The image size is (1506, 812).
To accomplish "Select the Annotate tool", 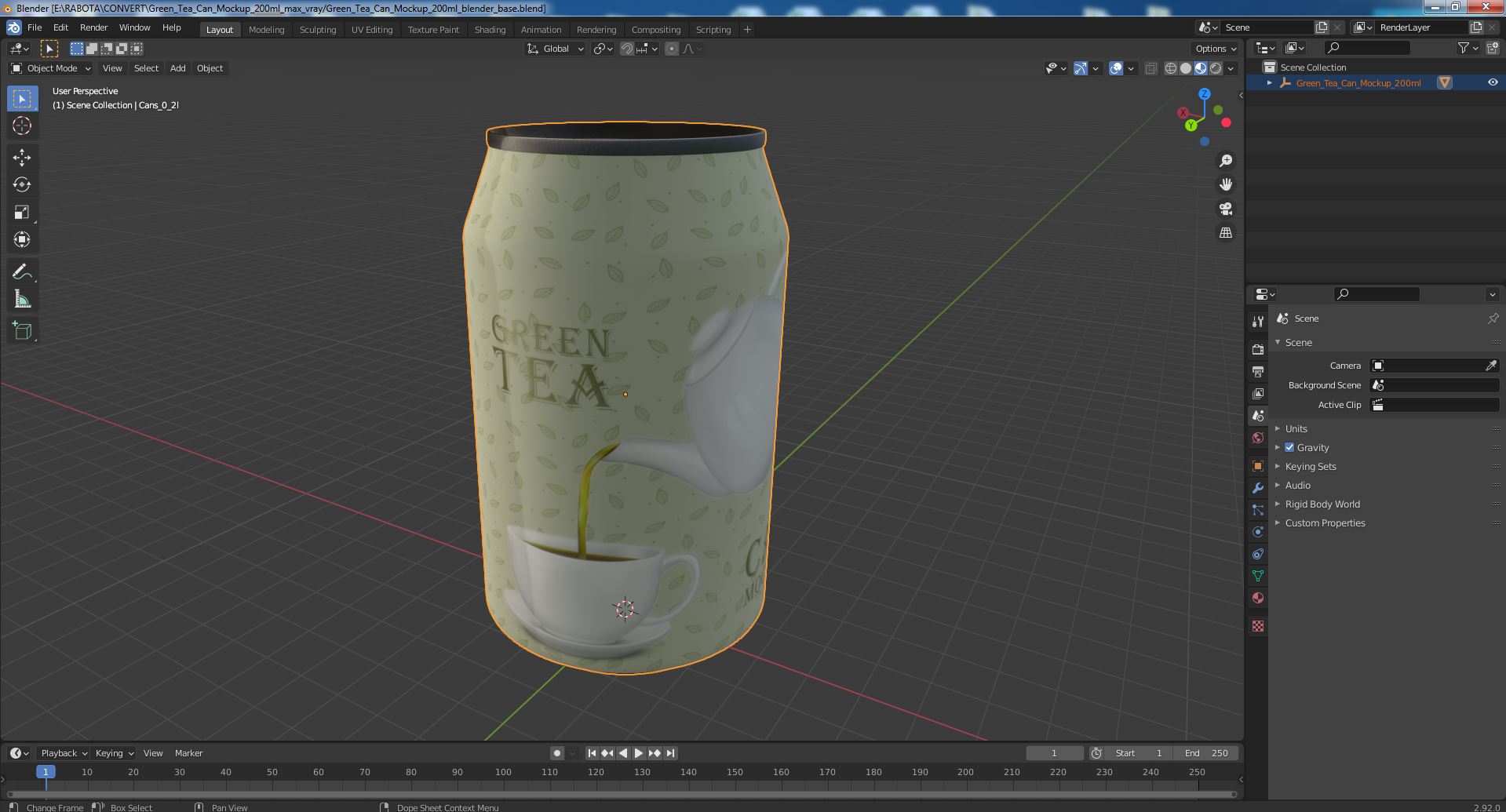I will tap(22, 272).
